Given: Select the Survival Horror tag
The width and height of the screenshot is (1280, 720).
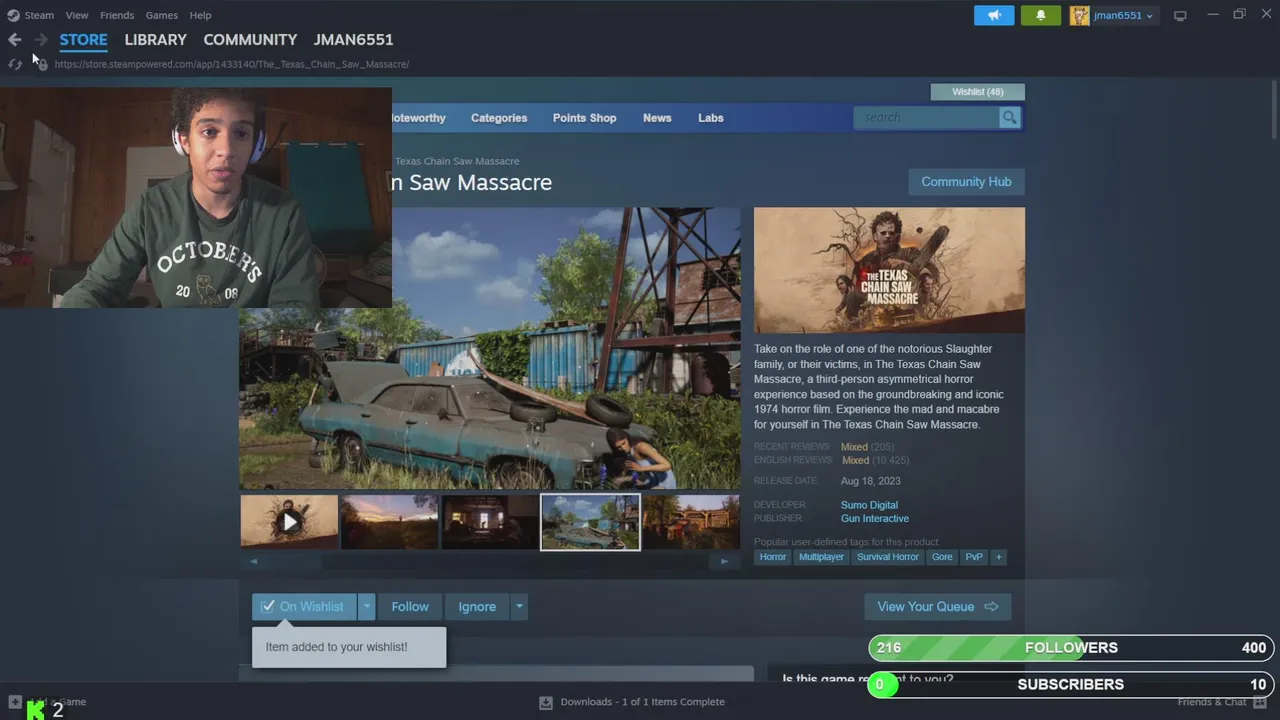Looking at the screenshot, I should (x=887, y=557).
